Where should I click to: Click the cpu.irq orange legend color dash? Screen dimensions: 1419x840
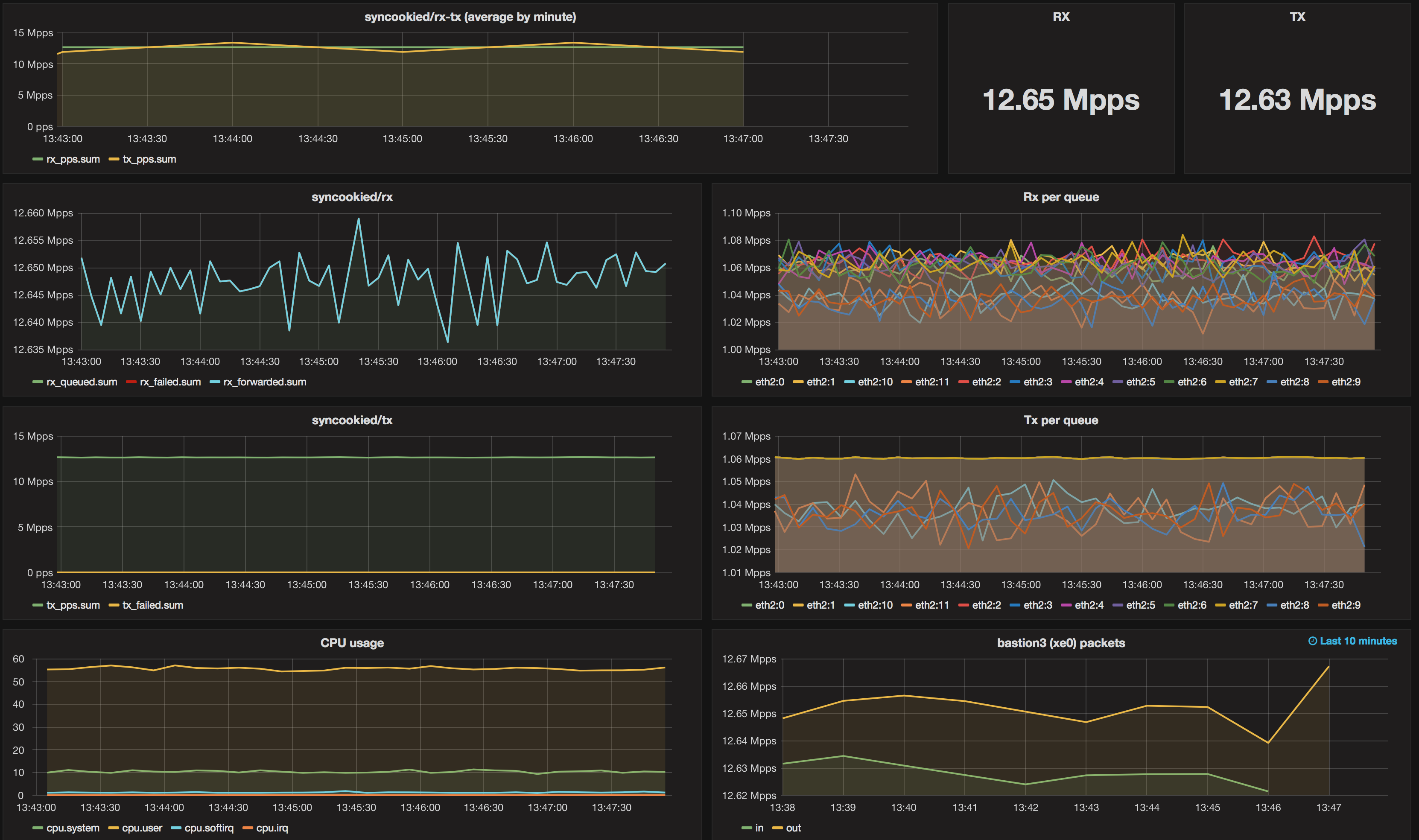tap(247, 828)
